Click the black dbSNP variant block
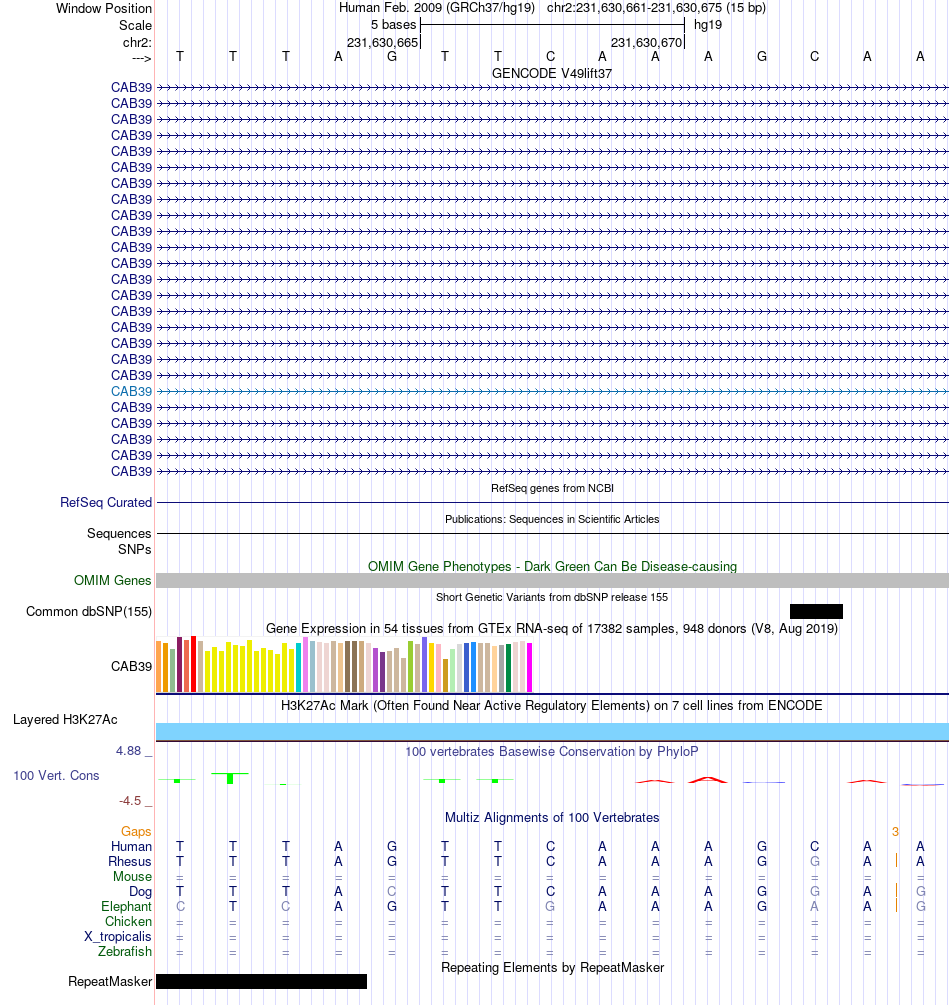The width and height of the screenshot is (950, 1005). pos(816,611)
